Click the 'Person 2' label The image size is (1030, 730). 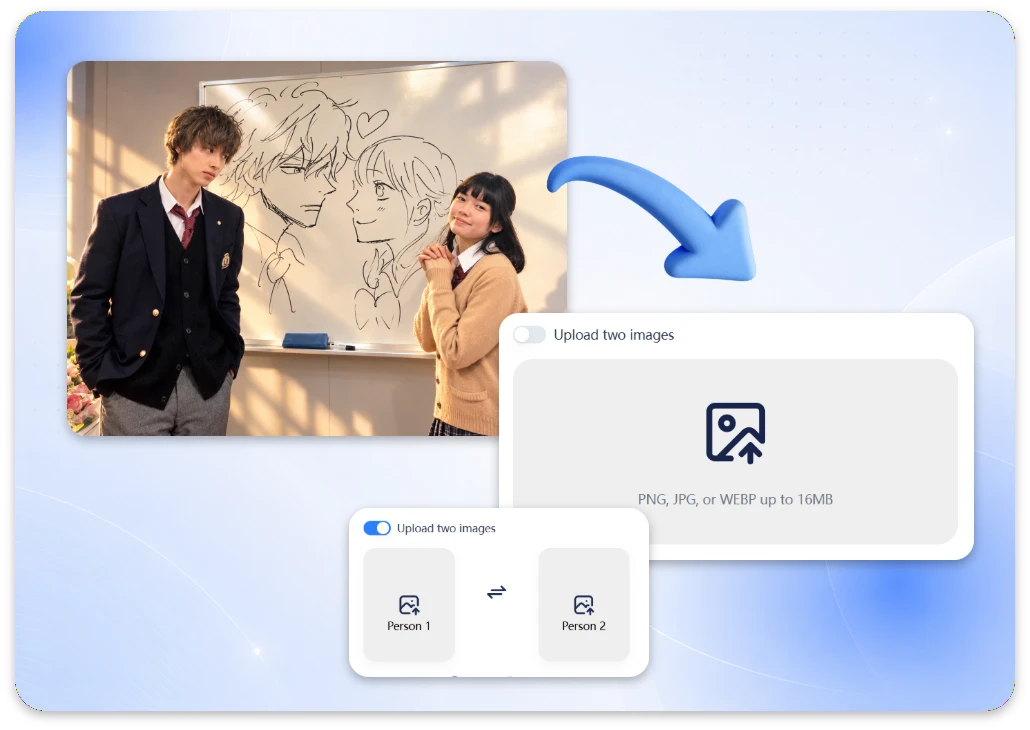[583, 626]
